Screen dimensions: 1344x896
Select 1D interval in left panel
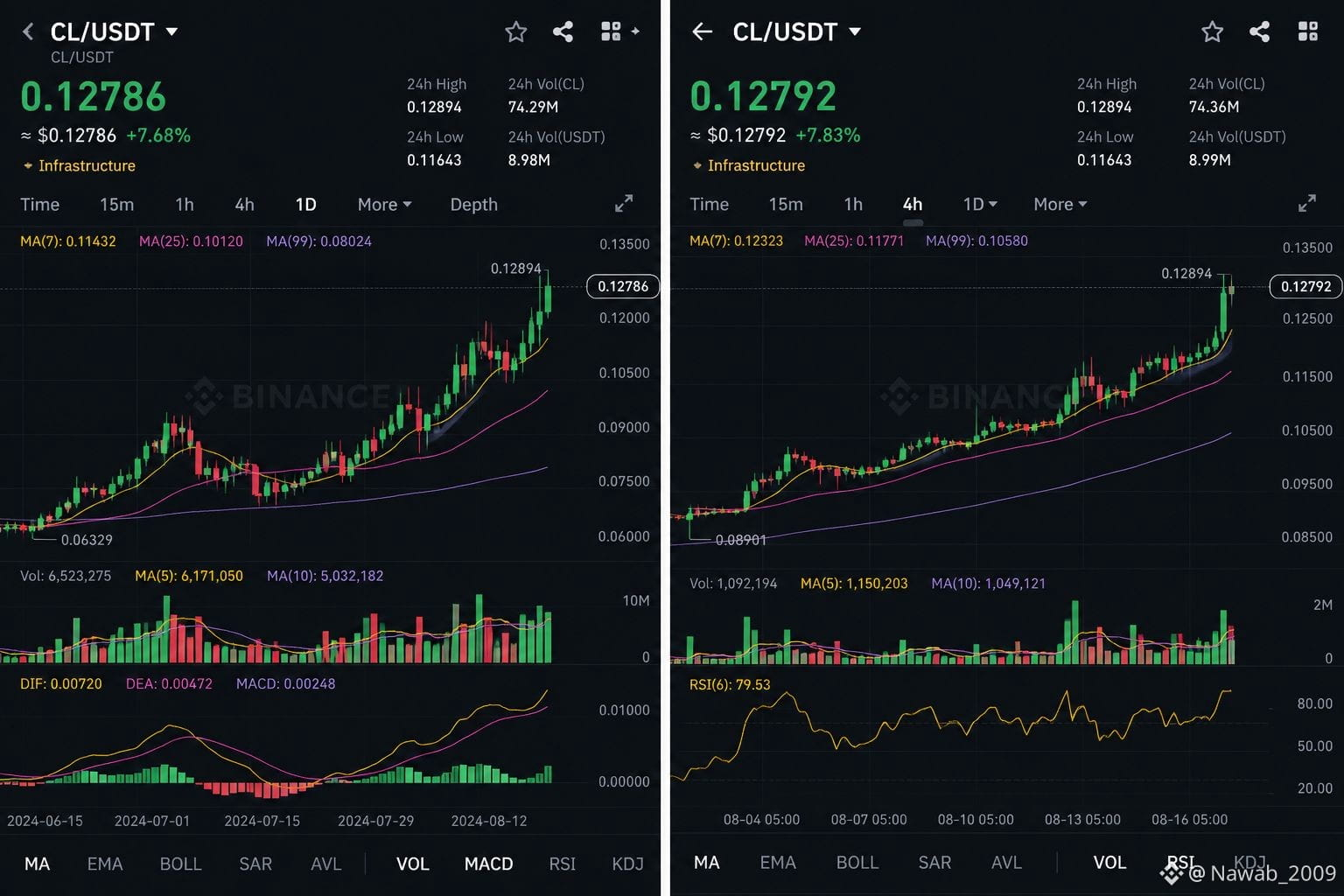coord(305,204)
